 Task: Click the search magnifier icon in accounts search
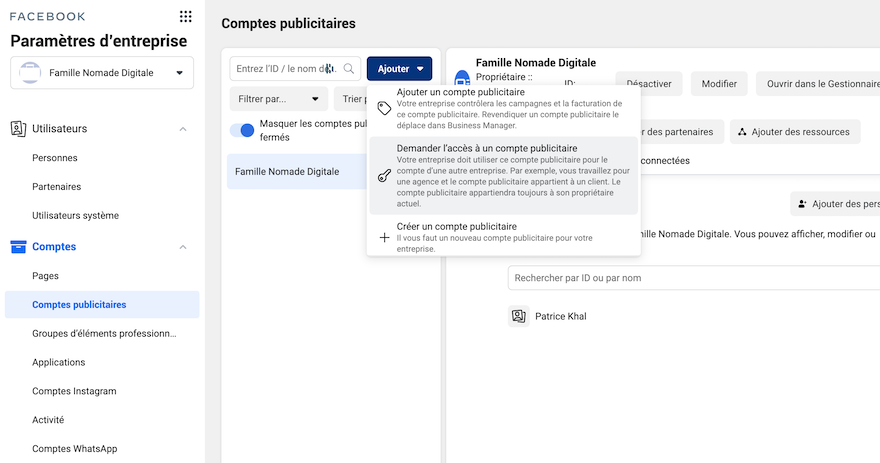tap(349, 68)
